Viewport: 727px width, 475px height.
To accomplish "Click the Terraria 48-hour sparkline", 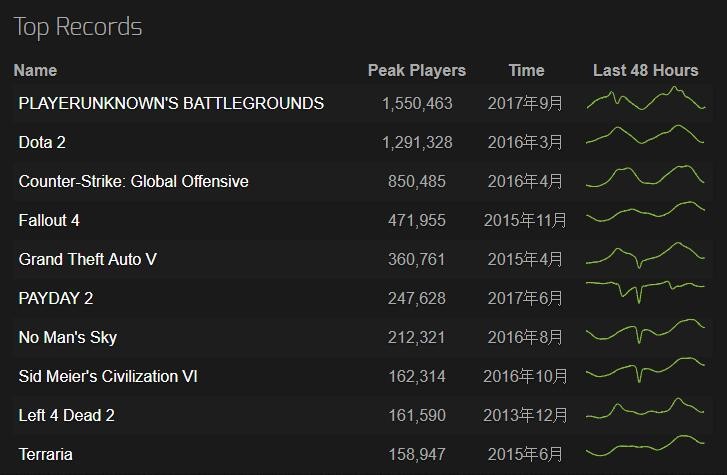I will (x=645, y=446).
